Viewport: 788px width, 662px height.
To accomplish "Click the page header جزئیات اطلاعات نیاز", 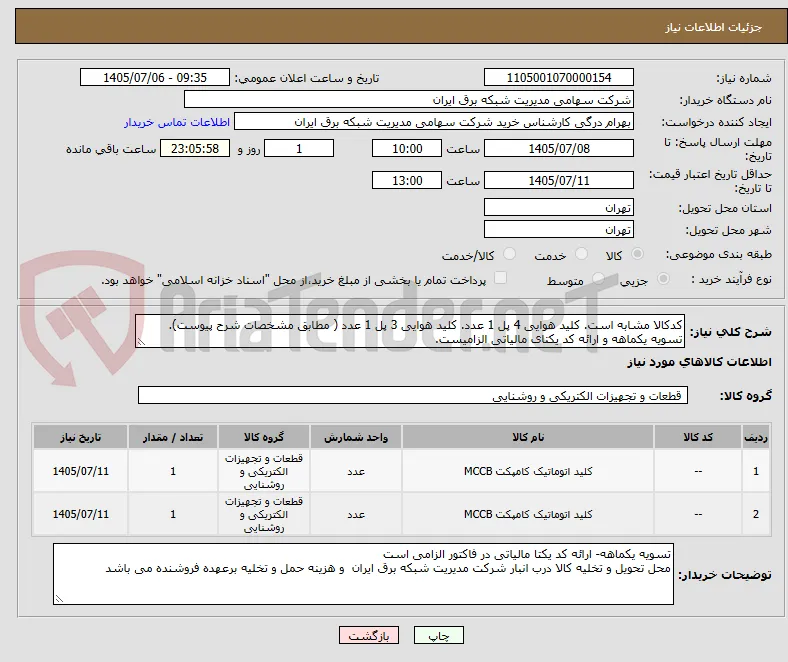I will [714, 27].
